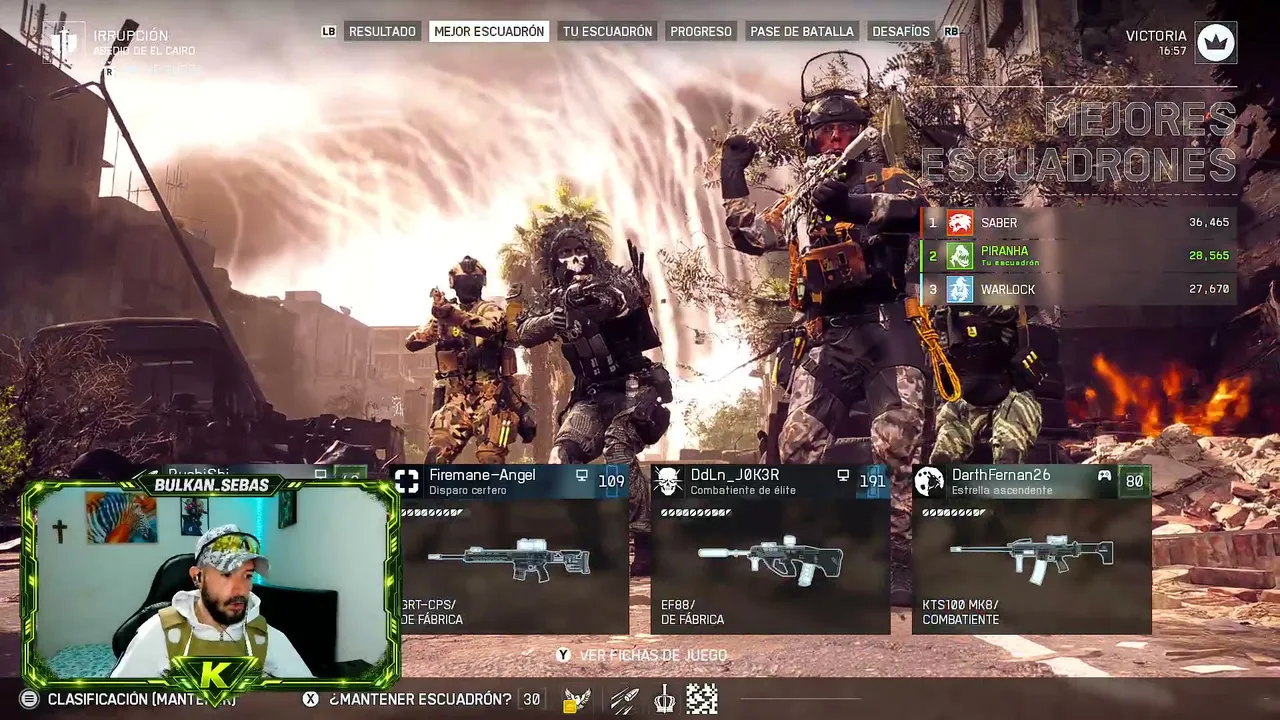1280x720 pixels.
Task: Click the SABER score 36,465
Action: [1209, 223]
